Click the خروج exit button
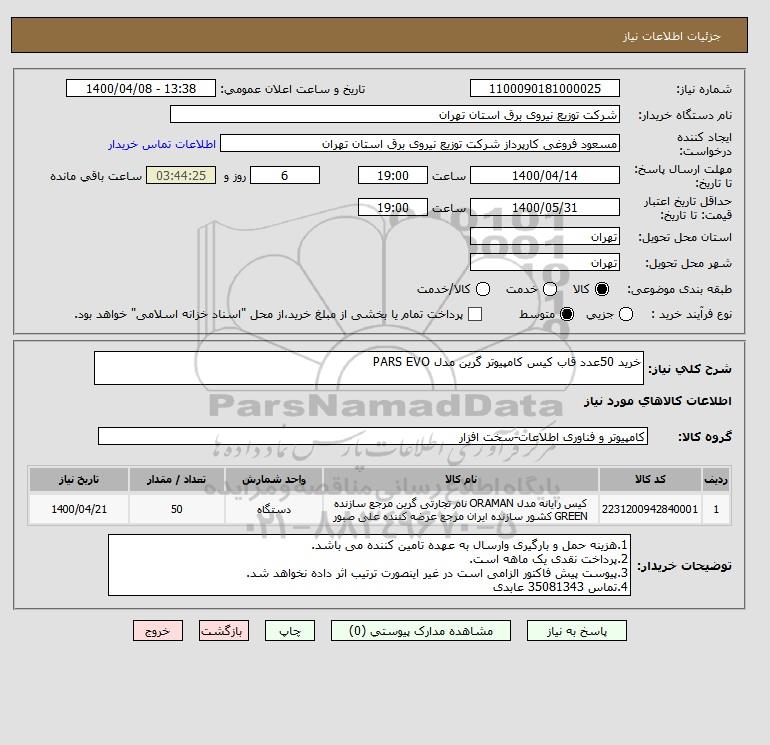 coord(158,631)
